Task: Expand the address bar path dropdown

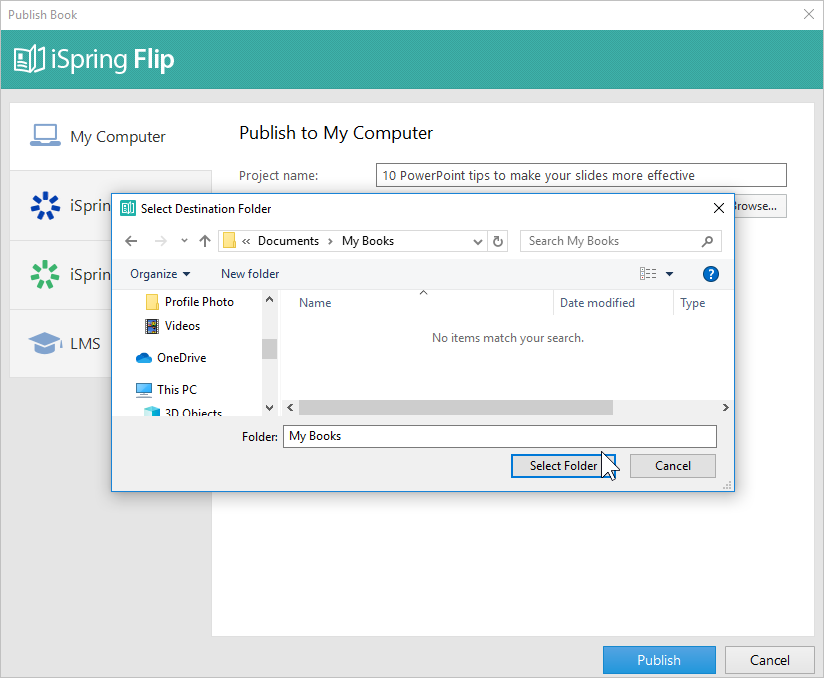Action: (x=478, y=242)
